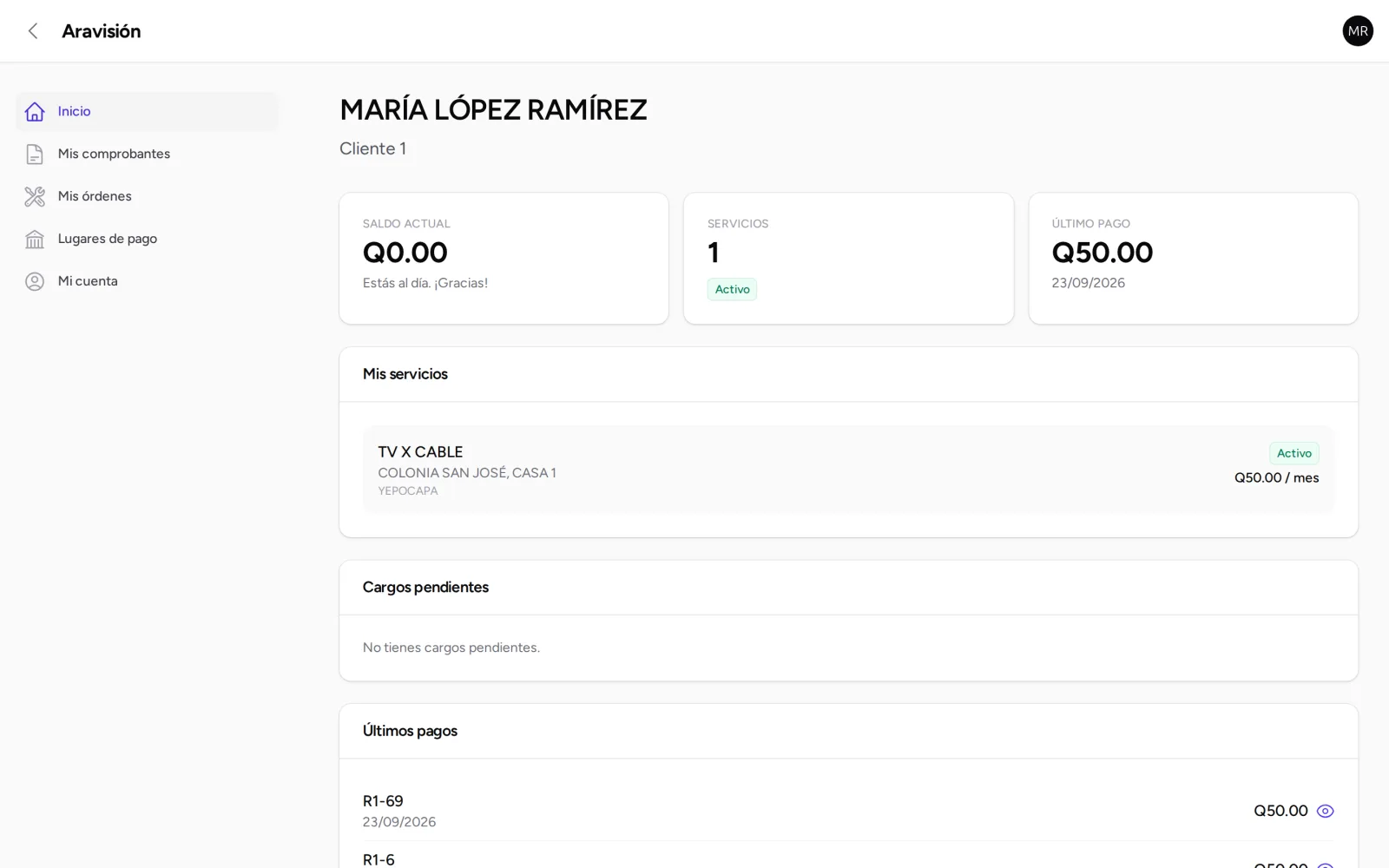Click 'No tienes cargos pendientes.' message
This screenshot has width=1389, height=868.
click(451, 648)
